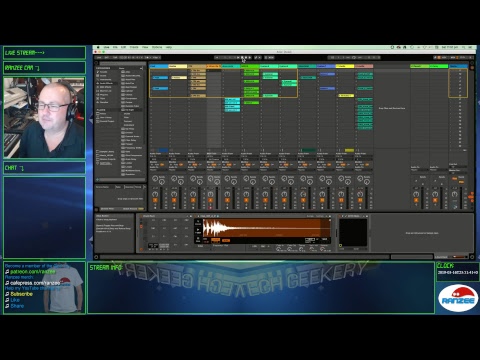
Task: Click the Ranzee logo in overlay
Action: 458,298
